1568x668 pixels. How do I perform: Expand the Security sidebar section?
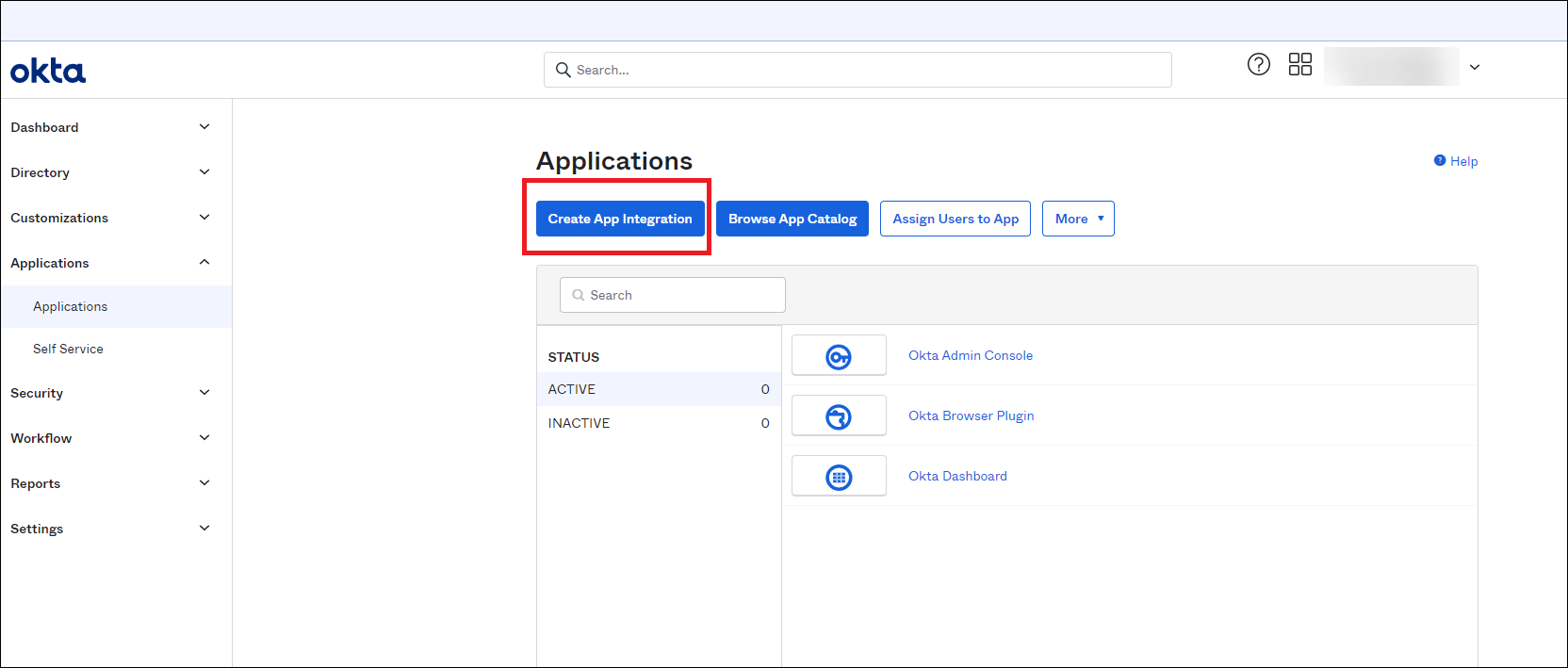(x=204, y=393)
